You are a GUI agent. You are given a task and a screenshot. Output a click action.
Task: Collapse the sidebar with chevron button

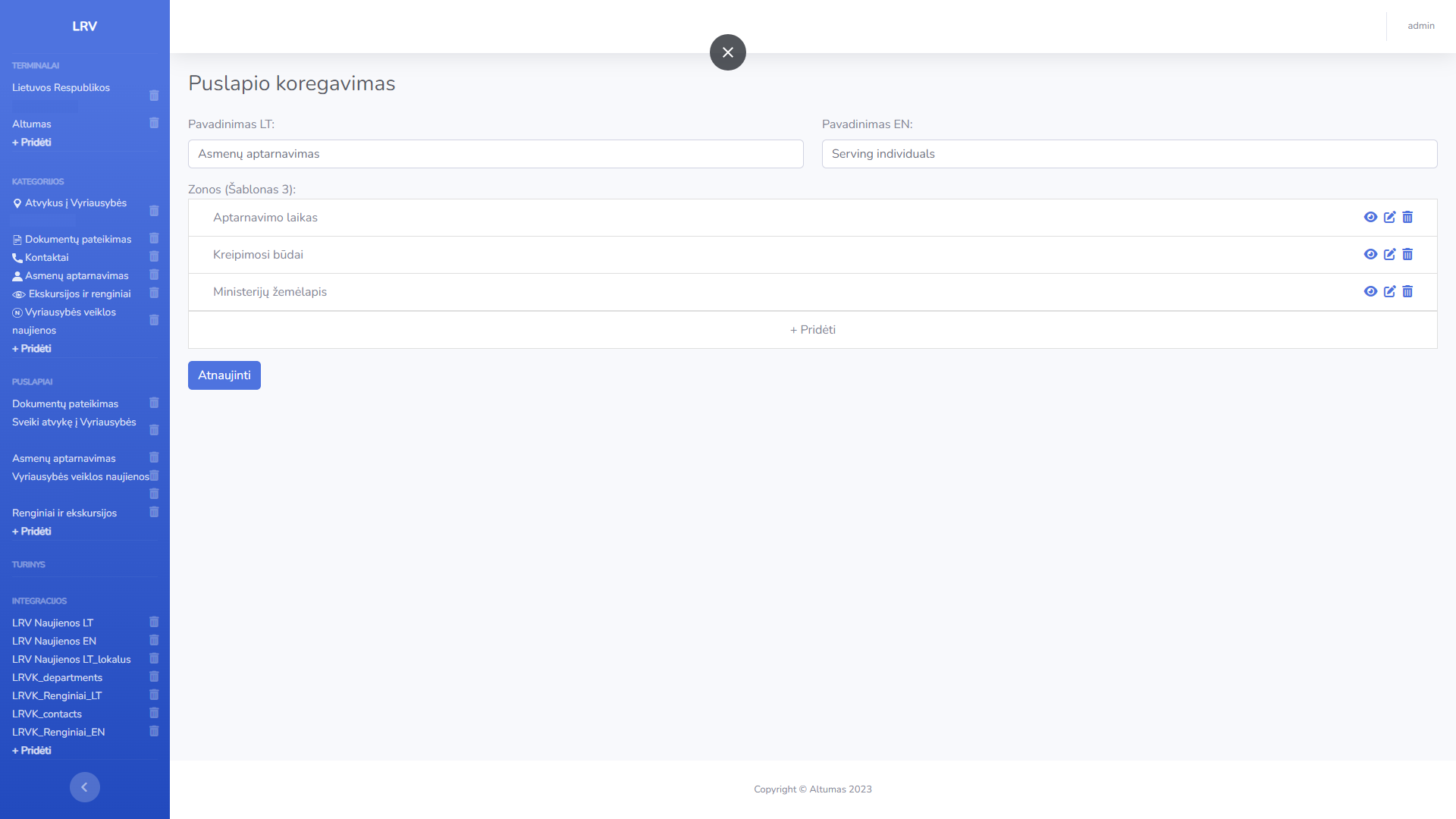click(85, 787)
